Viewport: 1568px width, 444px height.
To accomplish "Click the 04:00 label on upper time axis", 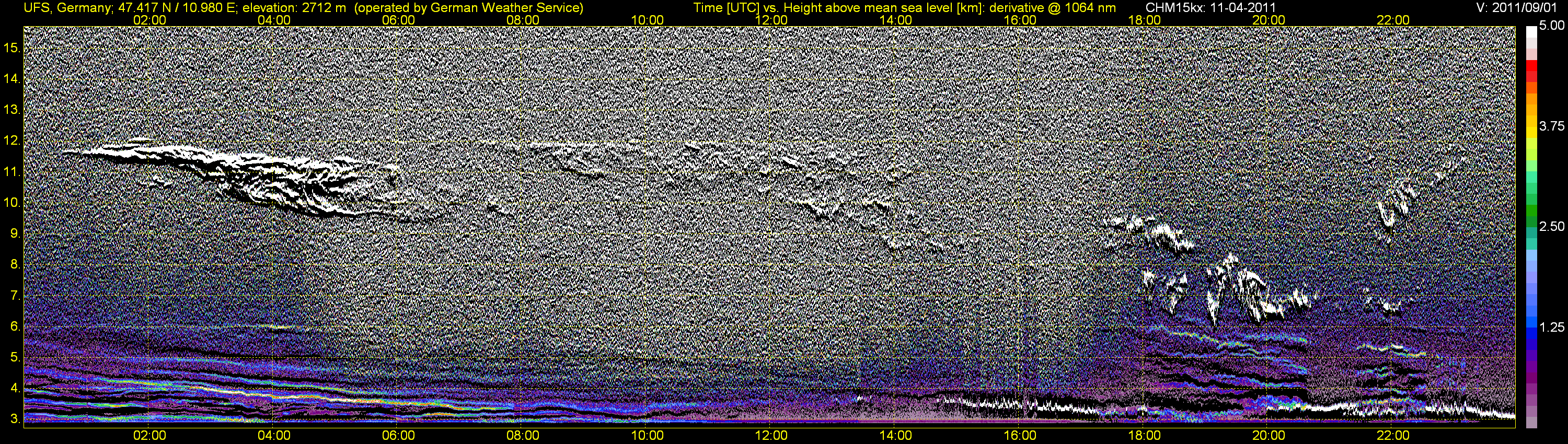I will (x=274, y=20).
